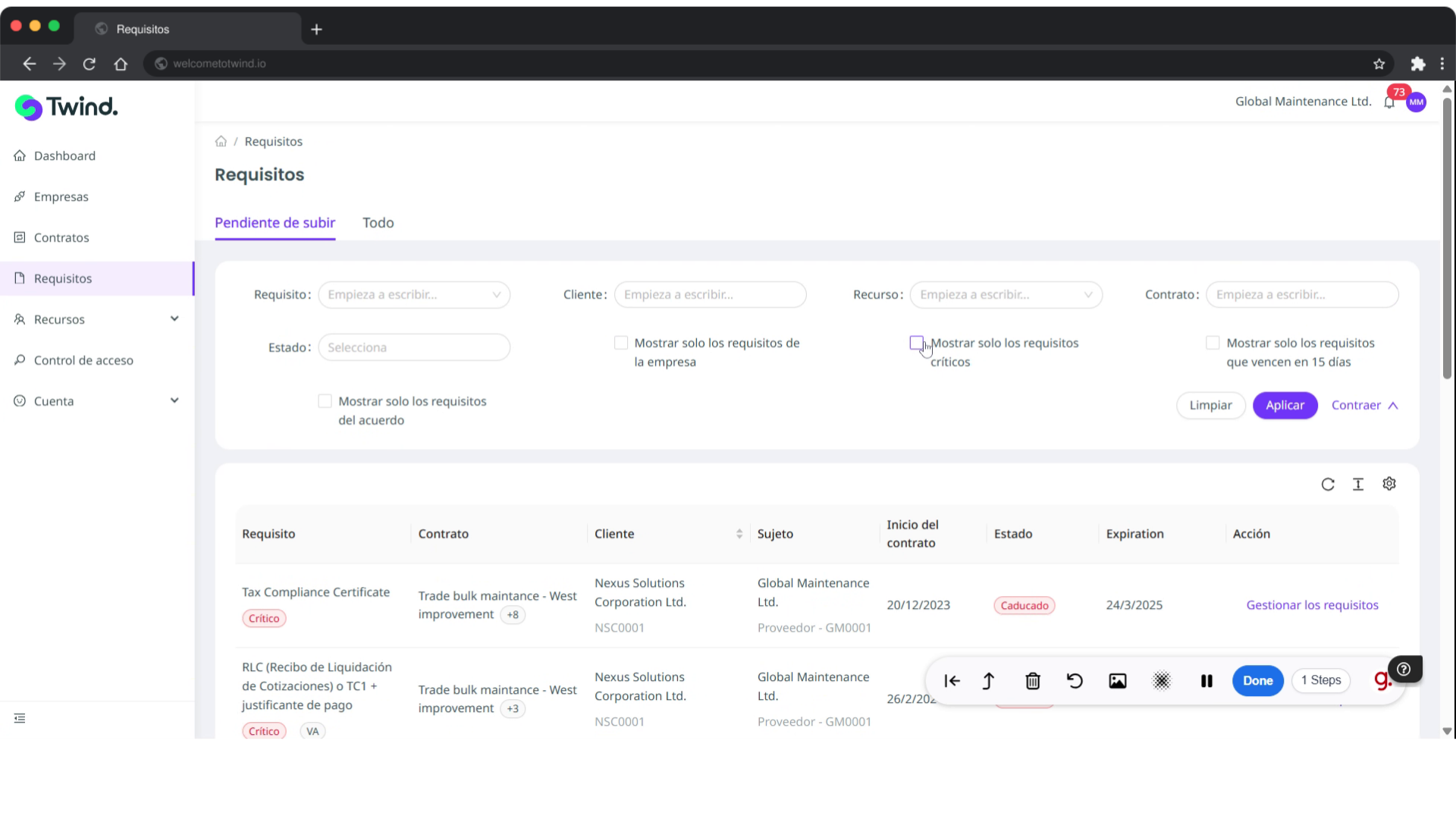Screen dimensions: 1456x819
Task: Check requisitos de la empresa filter
Action: pyautogui.click(x=621, y=344)
